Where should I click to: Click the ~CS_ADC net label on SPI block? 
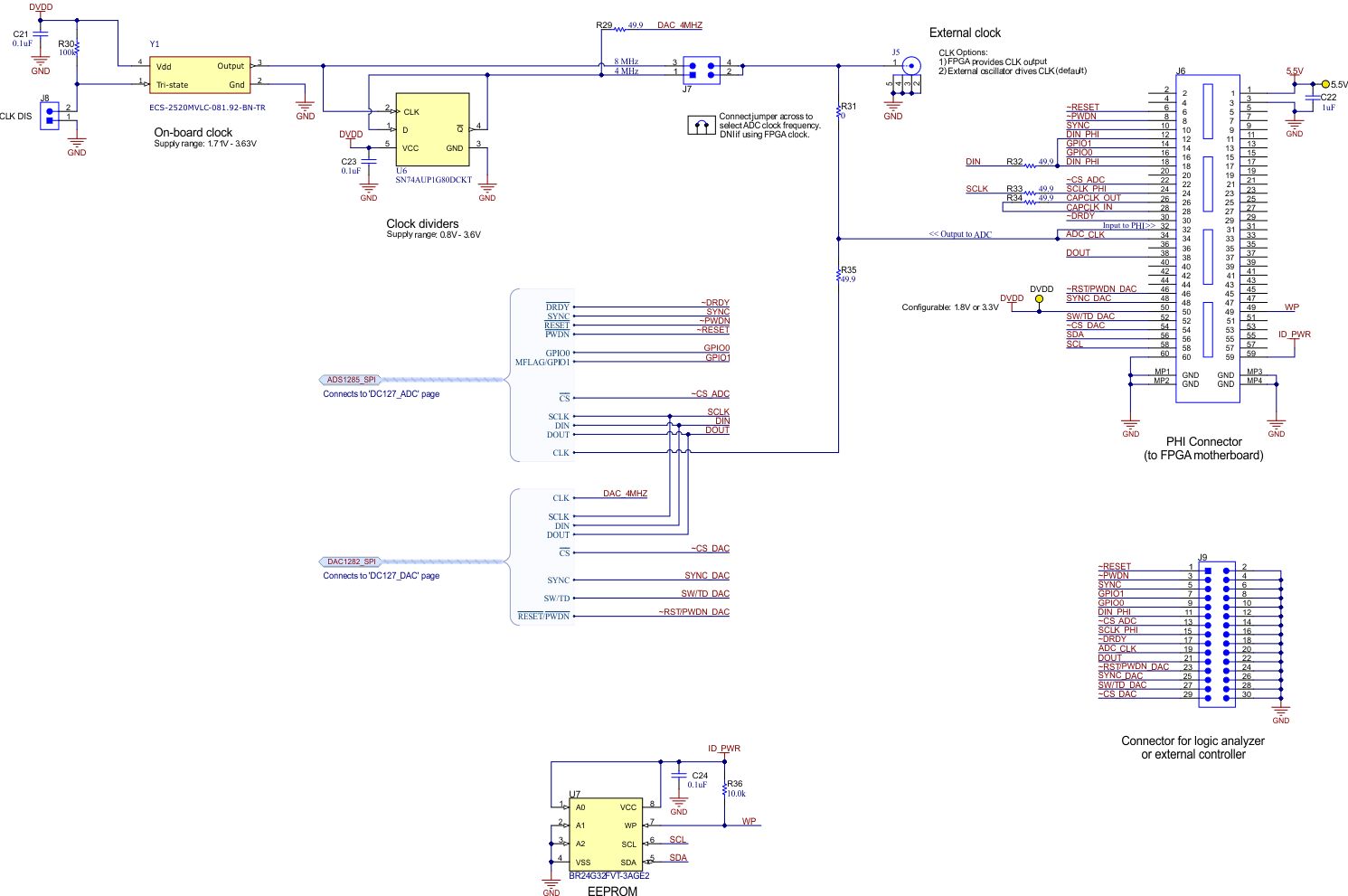click(711, 393)
